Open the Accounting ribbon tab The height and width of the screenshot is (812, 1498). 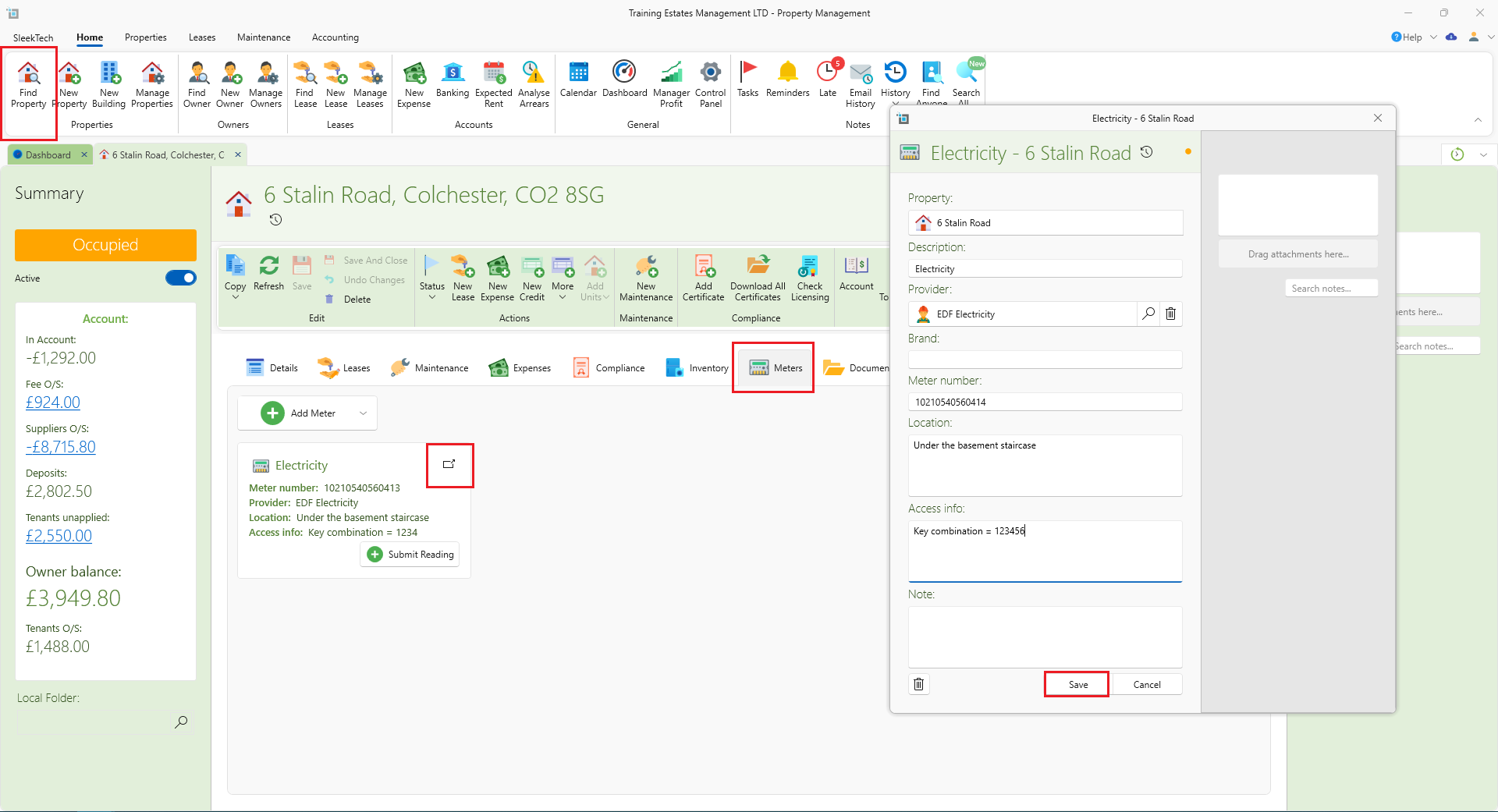[335, 37]
